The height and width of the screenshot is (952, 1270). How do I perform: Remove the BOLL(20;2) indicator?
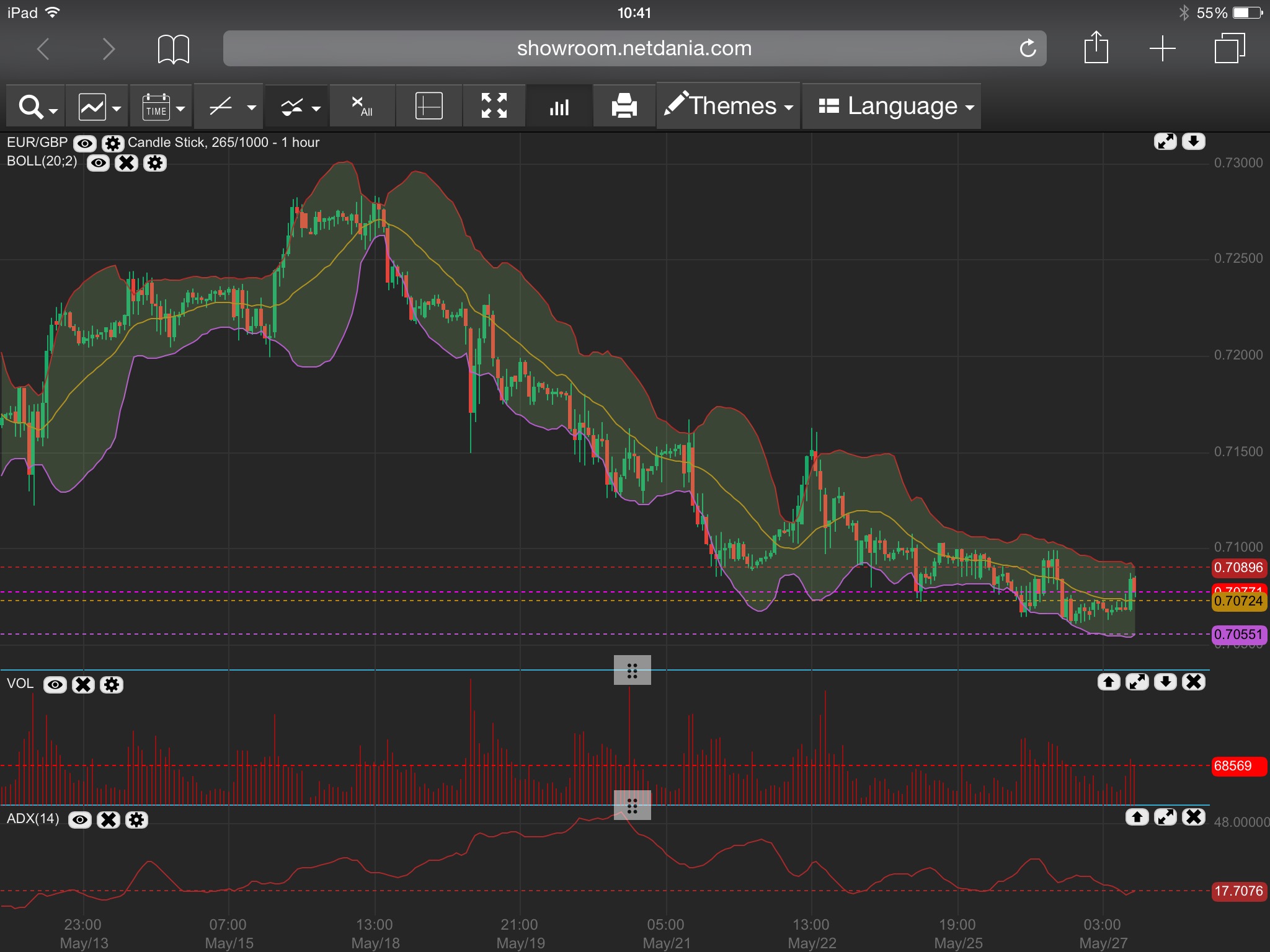pyautogui.click(x=127, y=163)
